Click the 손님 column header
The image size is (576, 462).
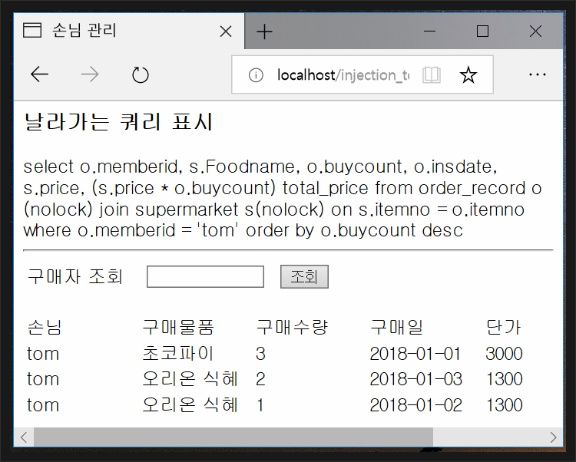pyautogui.click(x=44, y=327)
